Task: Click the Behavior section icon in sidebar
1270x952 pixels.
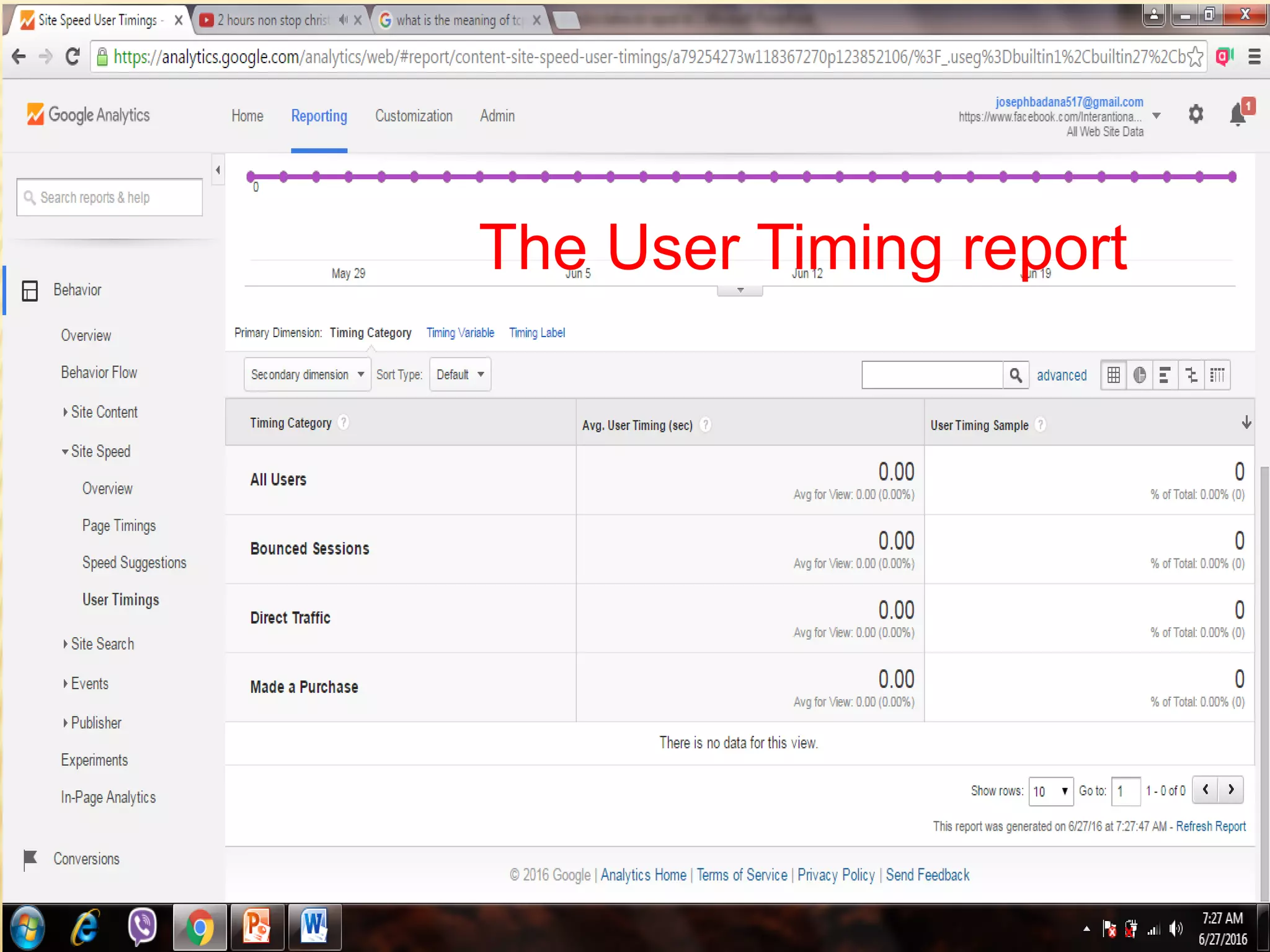Action: pos(30,291)
